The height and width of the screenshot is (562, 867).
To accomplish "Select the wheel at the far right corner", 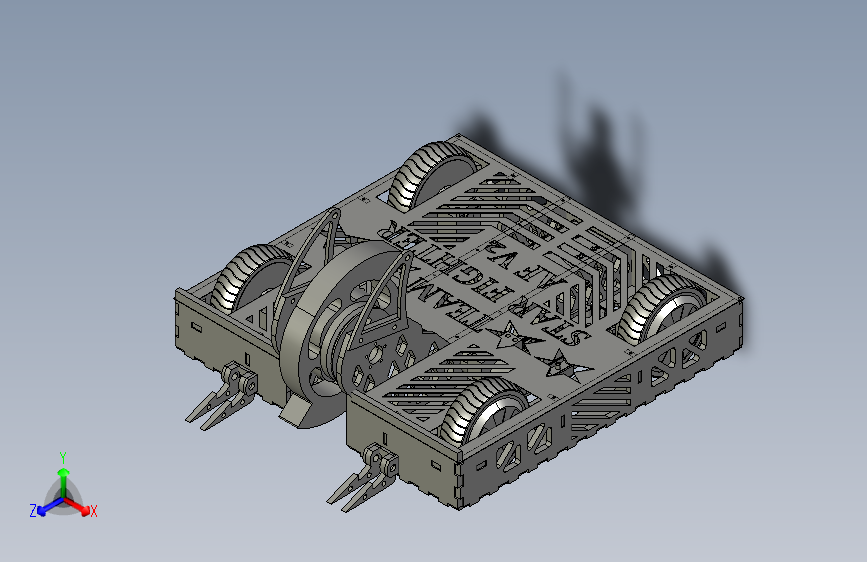I will pos(661,310).
